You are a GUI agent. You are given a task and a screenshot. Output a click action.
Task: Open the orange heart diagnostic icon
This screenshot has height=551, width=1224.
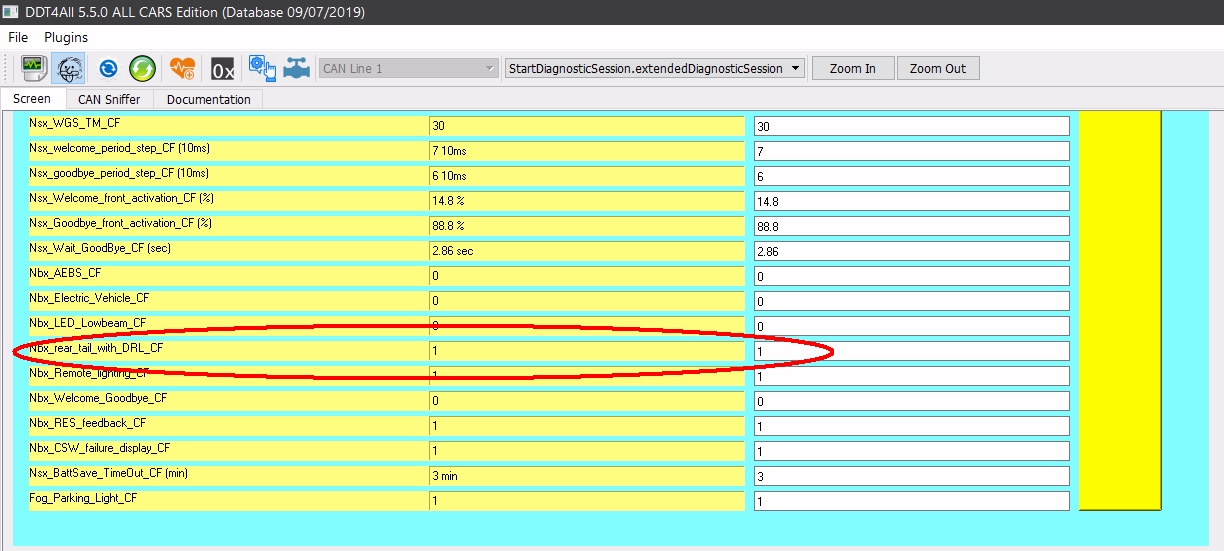[x=182, y=69]
